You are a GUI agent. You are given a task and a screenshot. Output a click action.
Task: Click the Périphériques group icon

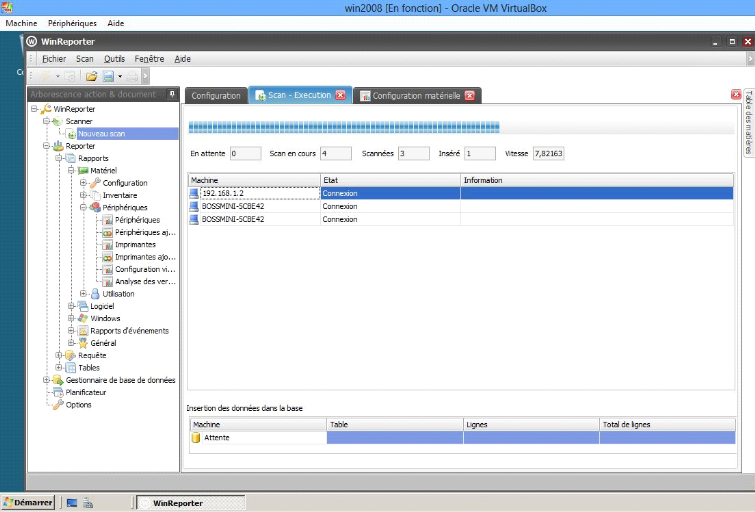coord(95,208)
